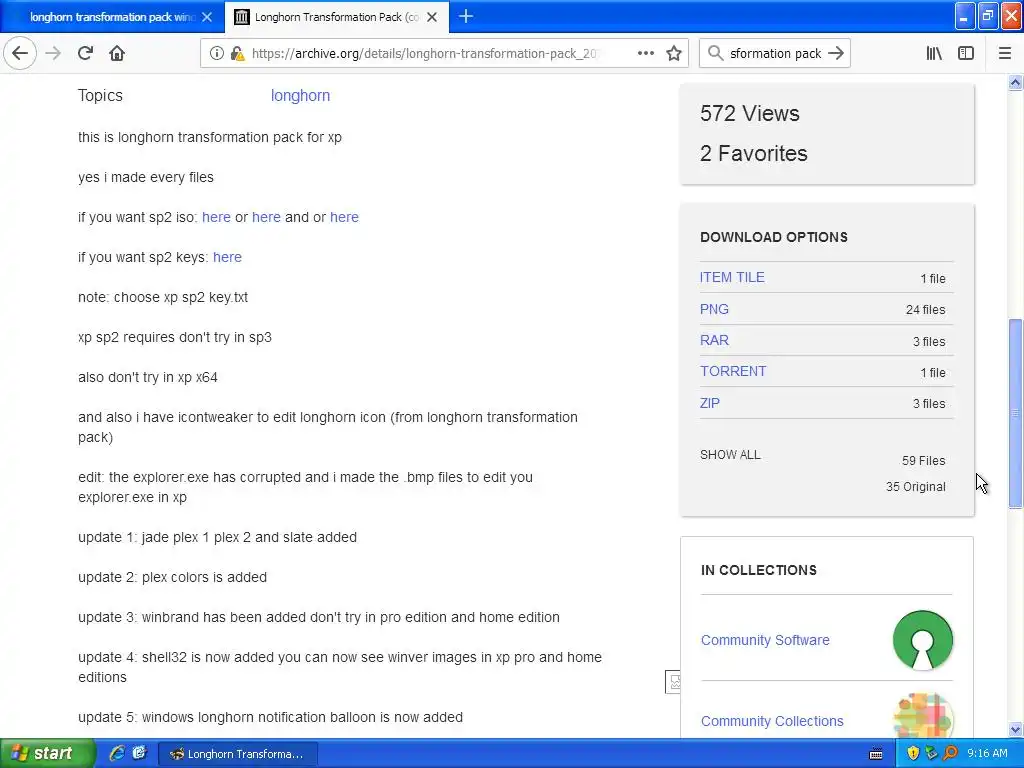Open the first sp2 iso here link
Screen dimensions: 1024x768
216,217
